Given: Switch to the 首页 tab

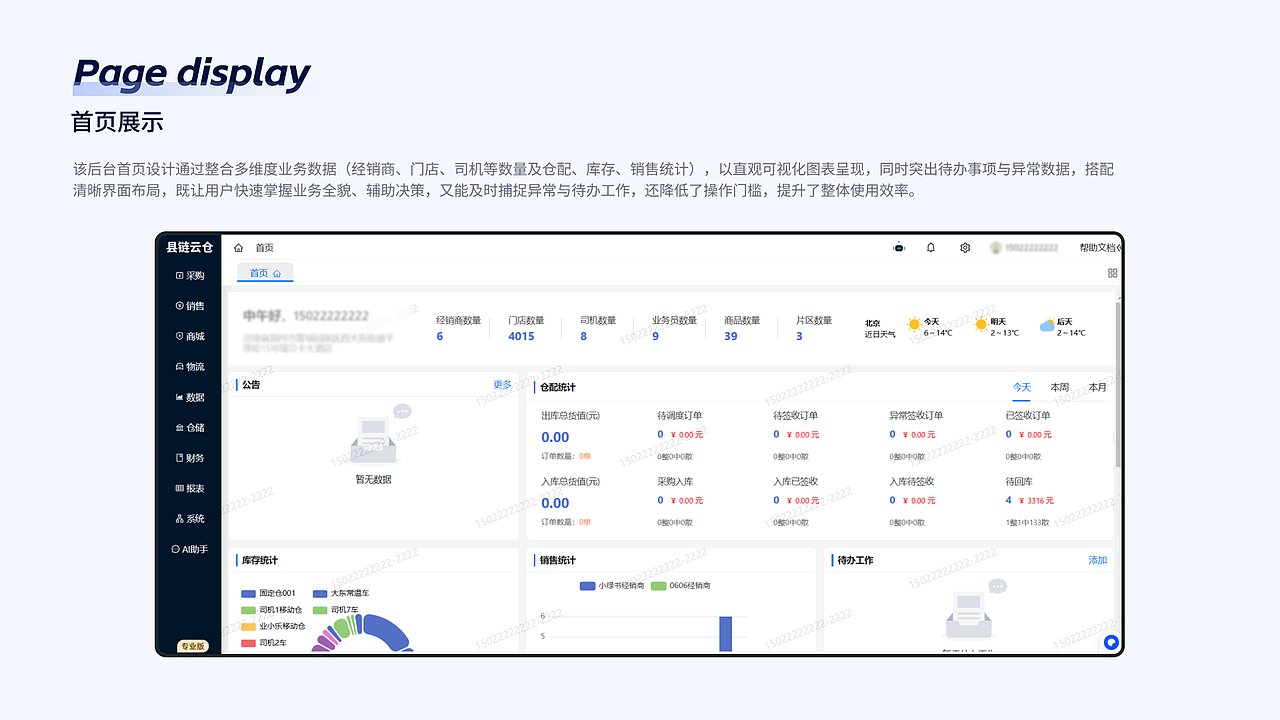Looking at the screenshot, I should point(263,272).
